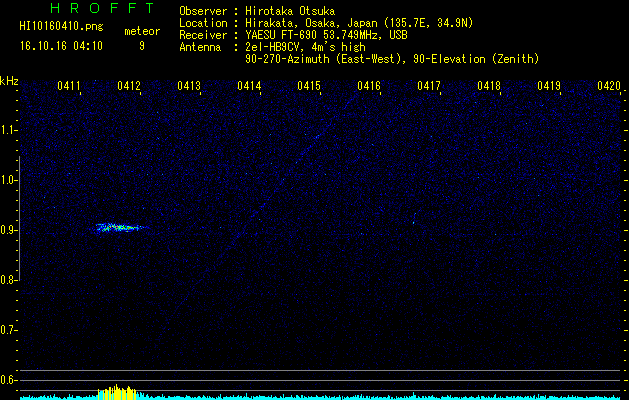Click the yellow signal peak in the bottom level graph

(117, 392)
